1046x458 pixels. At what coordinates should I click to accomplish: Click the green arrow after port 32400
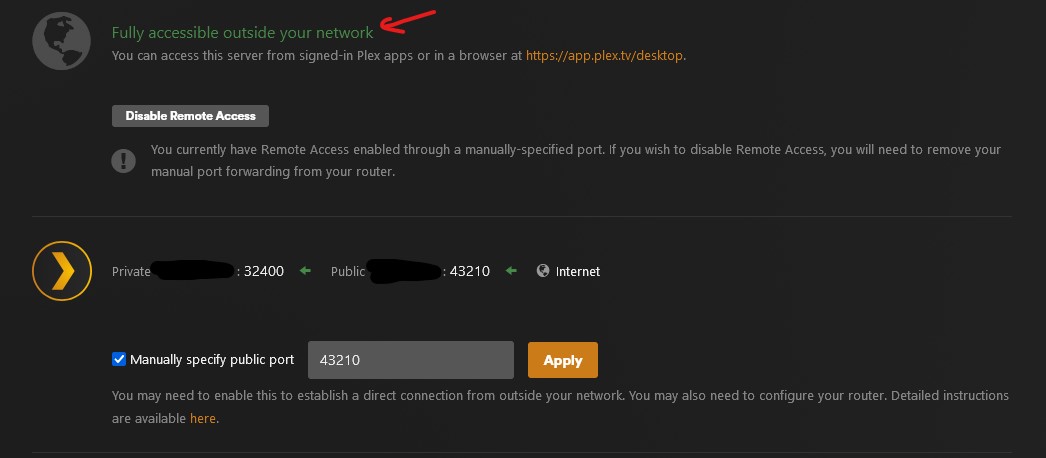point(306,271)
